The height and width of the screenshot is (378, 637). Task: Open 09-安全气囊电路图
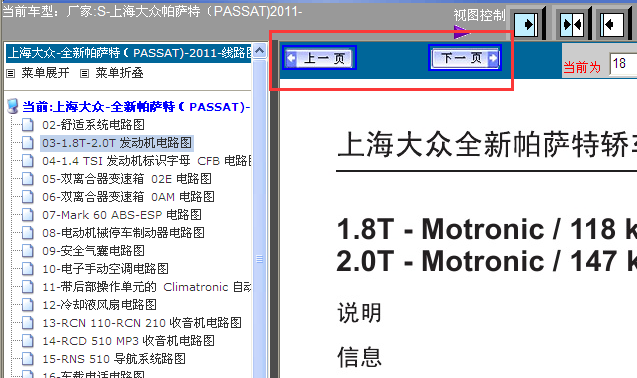(93, 251)
